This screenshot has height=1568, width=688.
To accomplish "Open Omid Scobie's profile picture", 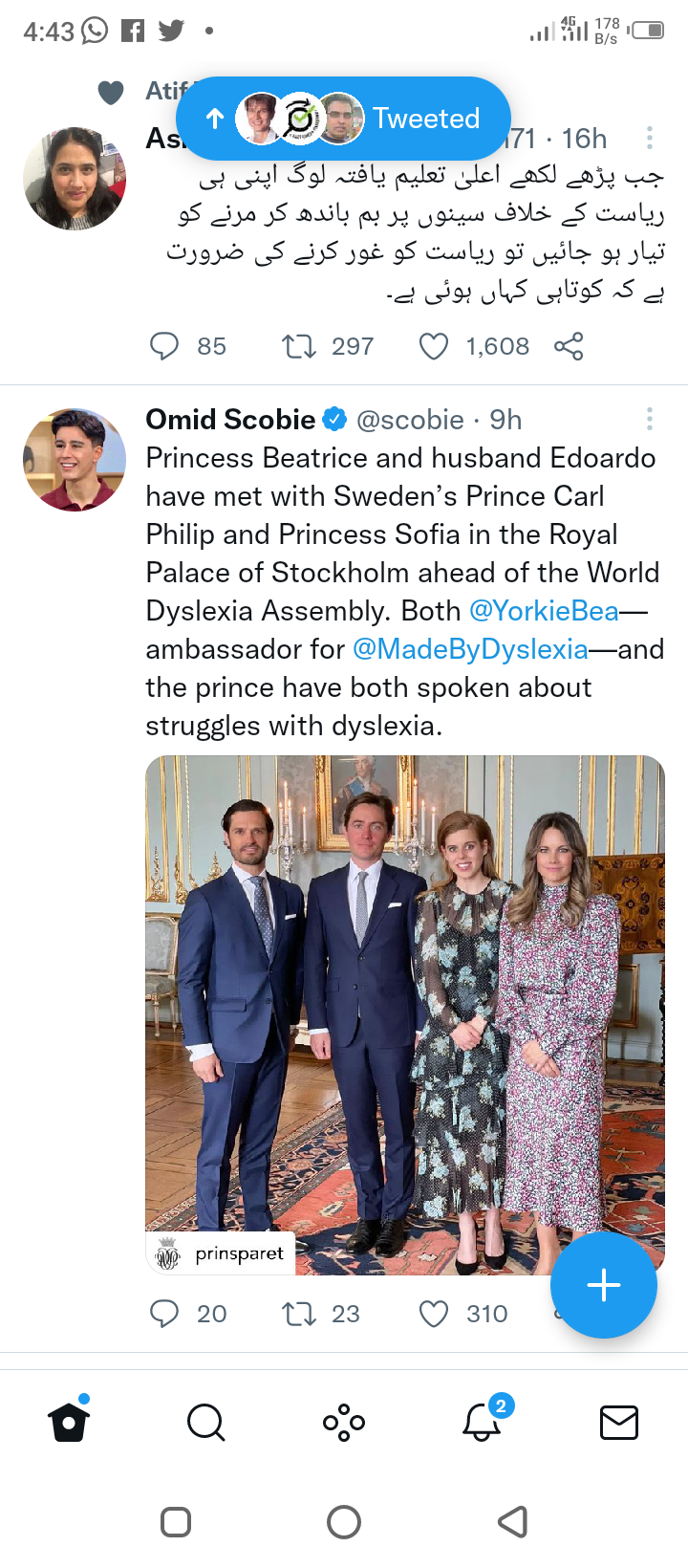I will [75, 460].
